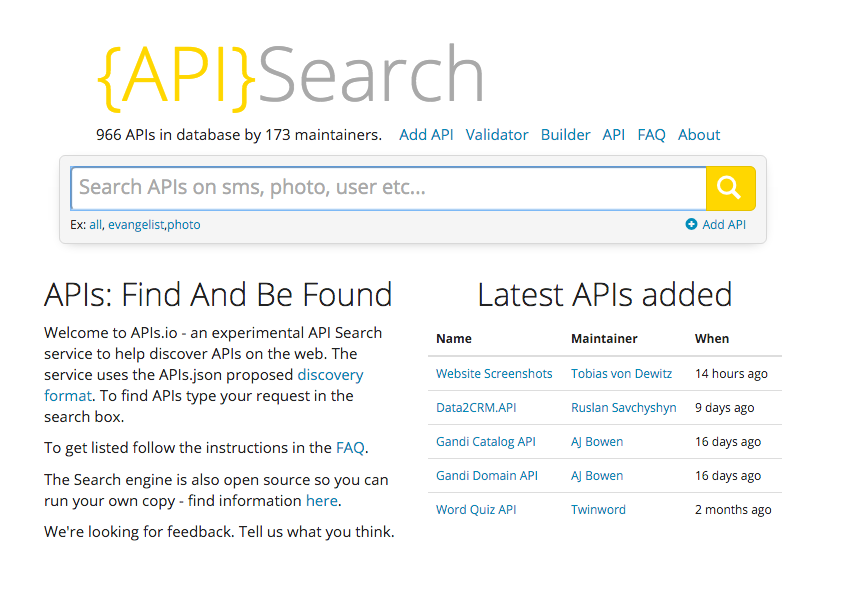Select the API navigation item
Screen dimensions: 842x607
[x=613, y=134]
